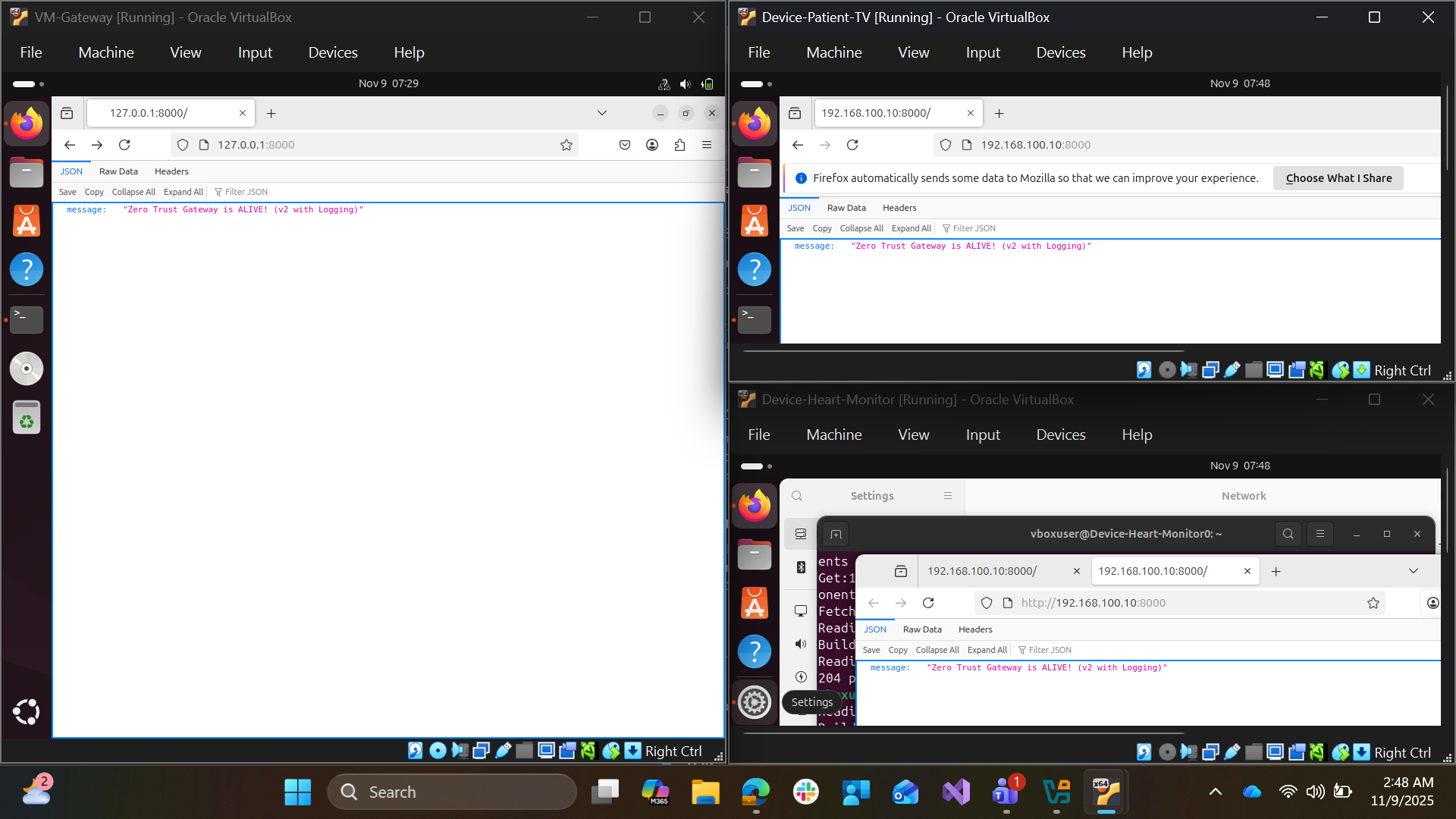Bookmark page with star icon in Gateway Firefox
1456x819 pixels.
[x=566, y=145]
